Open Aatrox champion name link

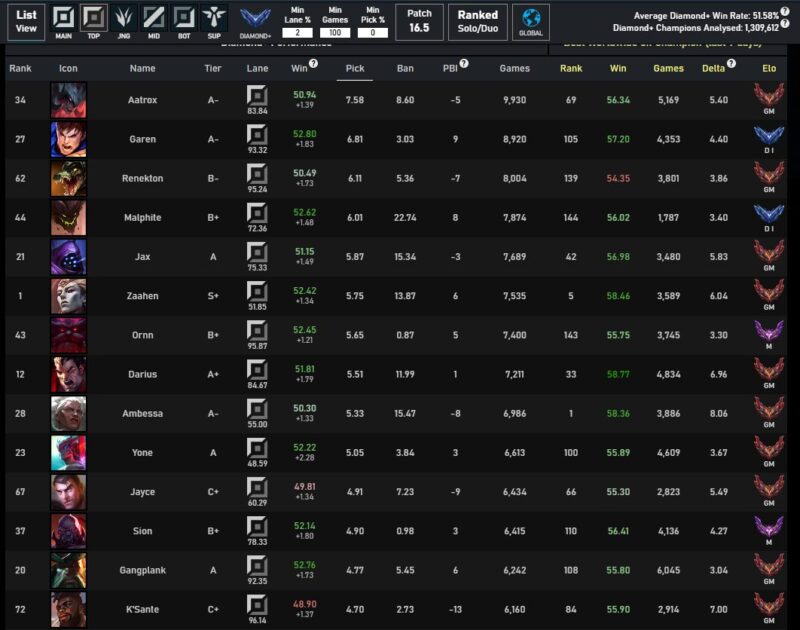pyautogui.click(x=143, y=100)
